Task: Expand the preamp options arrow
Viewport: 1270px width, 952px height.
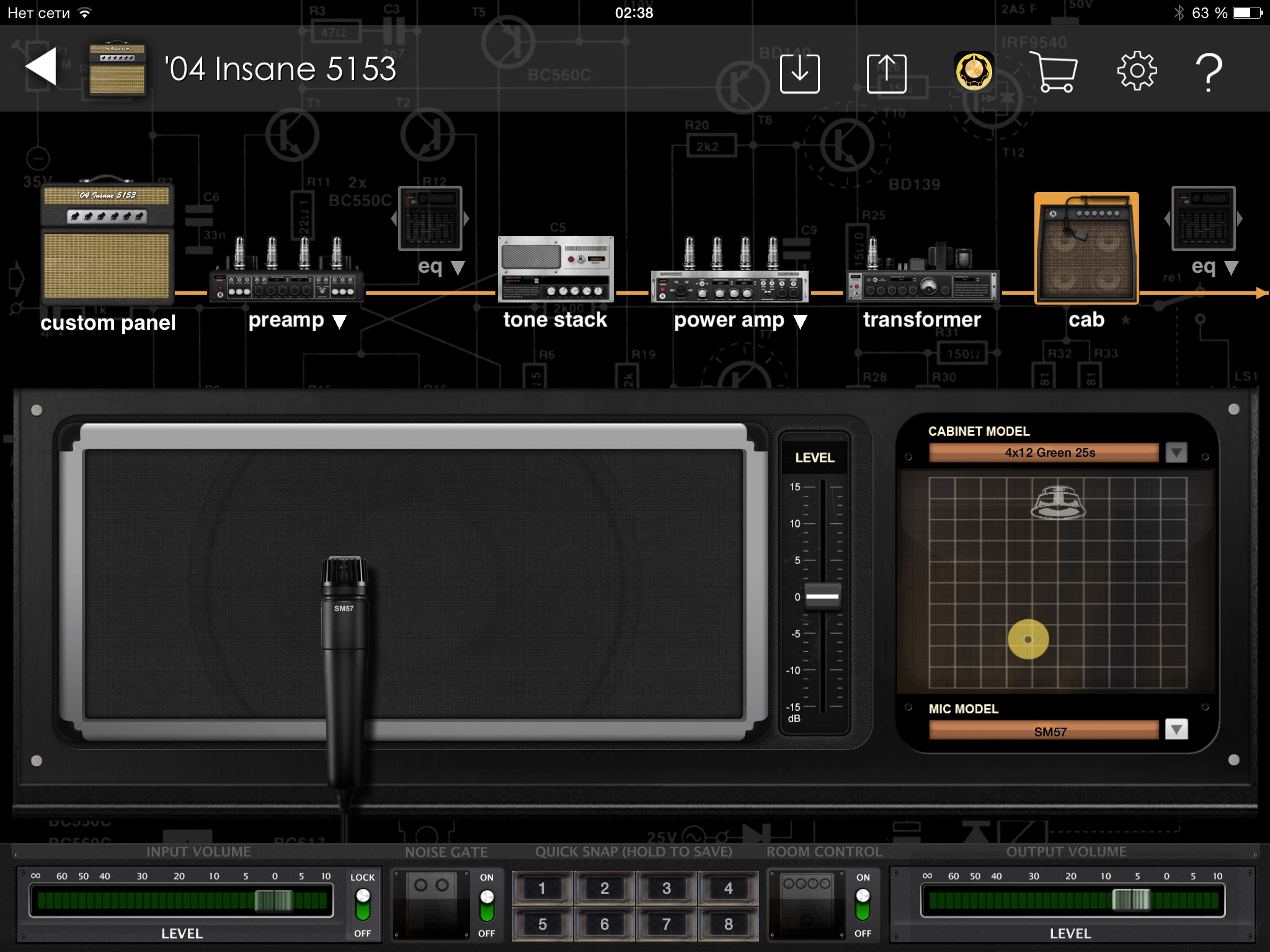Action: coord(339,321)
